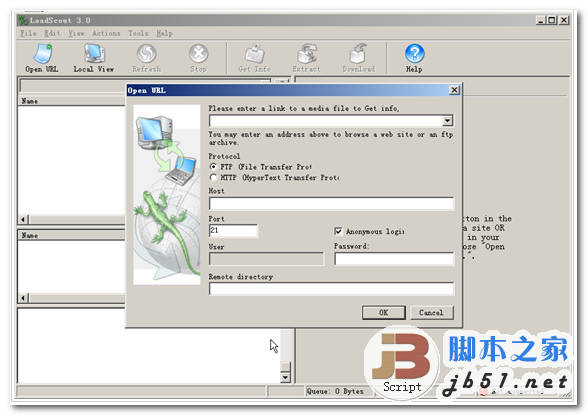Open the View menu
The width and height of the screenshot is (588, 416).
[76, 33]
